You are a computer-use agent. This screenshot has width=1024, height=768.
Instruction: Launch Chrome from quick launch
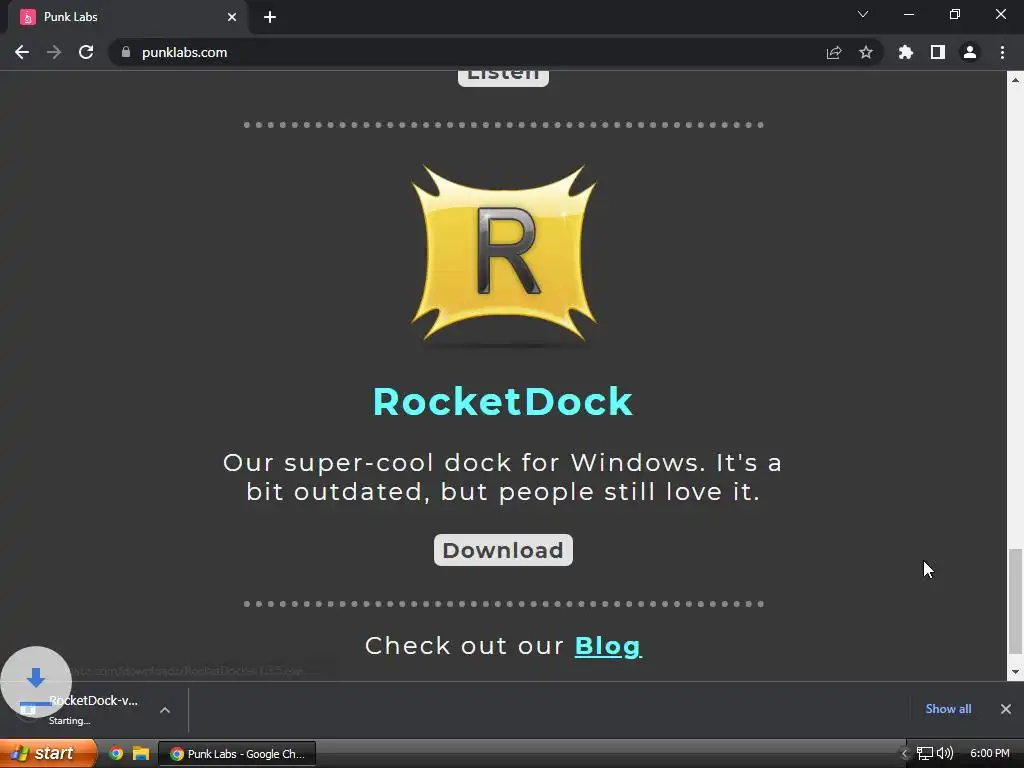(x=116, y=754)
